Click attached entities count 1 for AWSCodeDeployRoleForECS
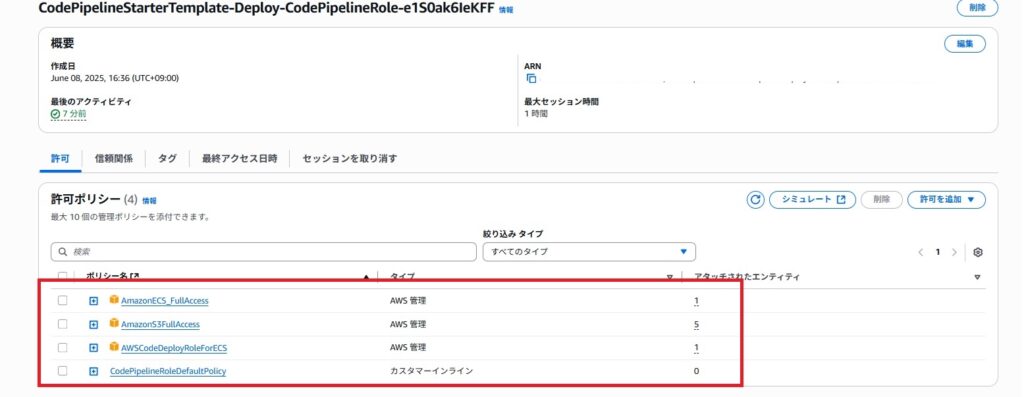The width and height of the screenshot is (1024, 397). point(697,348)
